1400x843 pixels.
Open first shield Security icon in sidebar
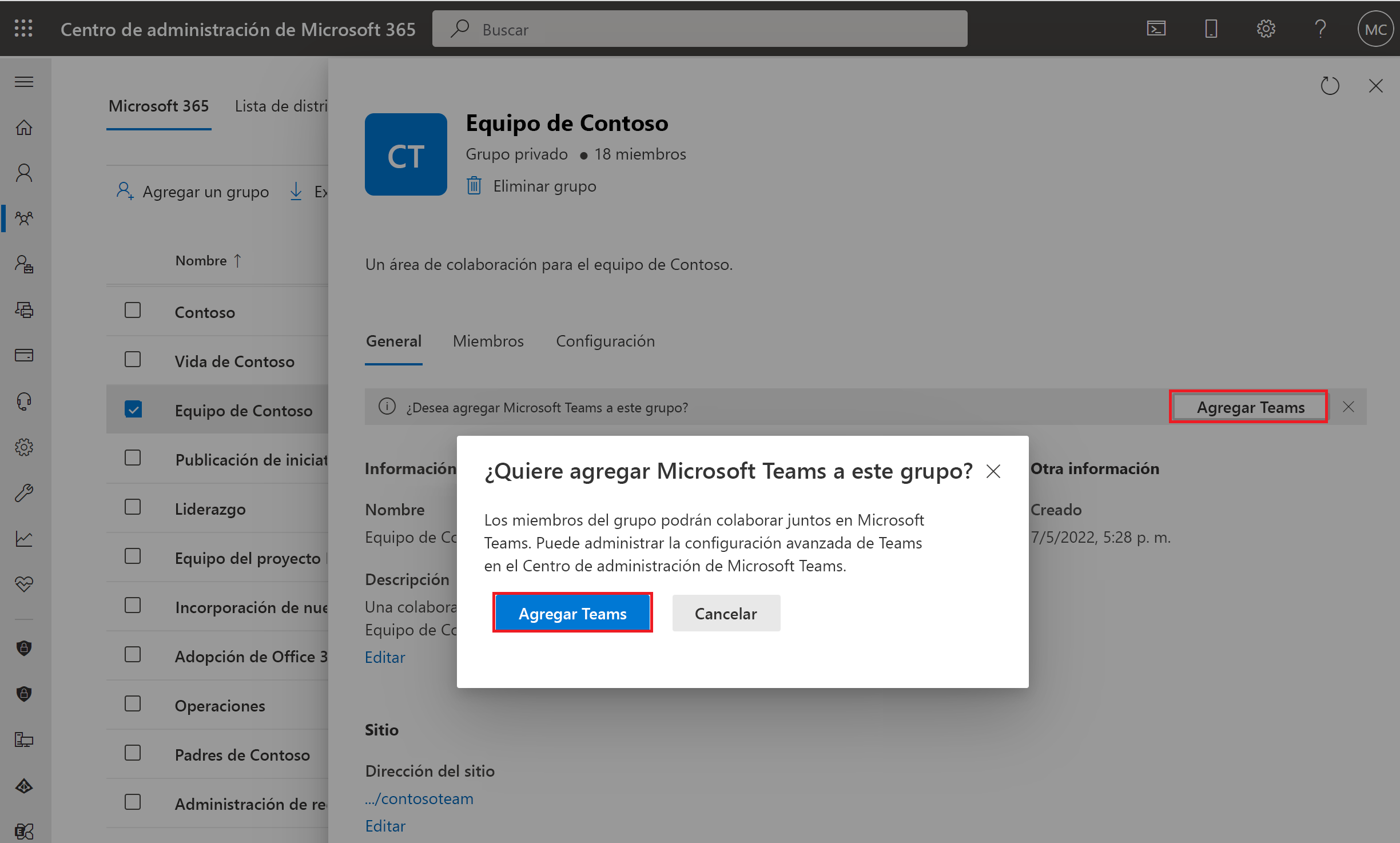24,647
